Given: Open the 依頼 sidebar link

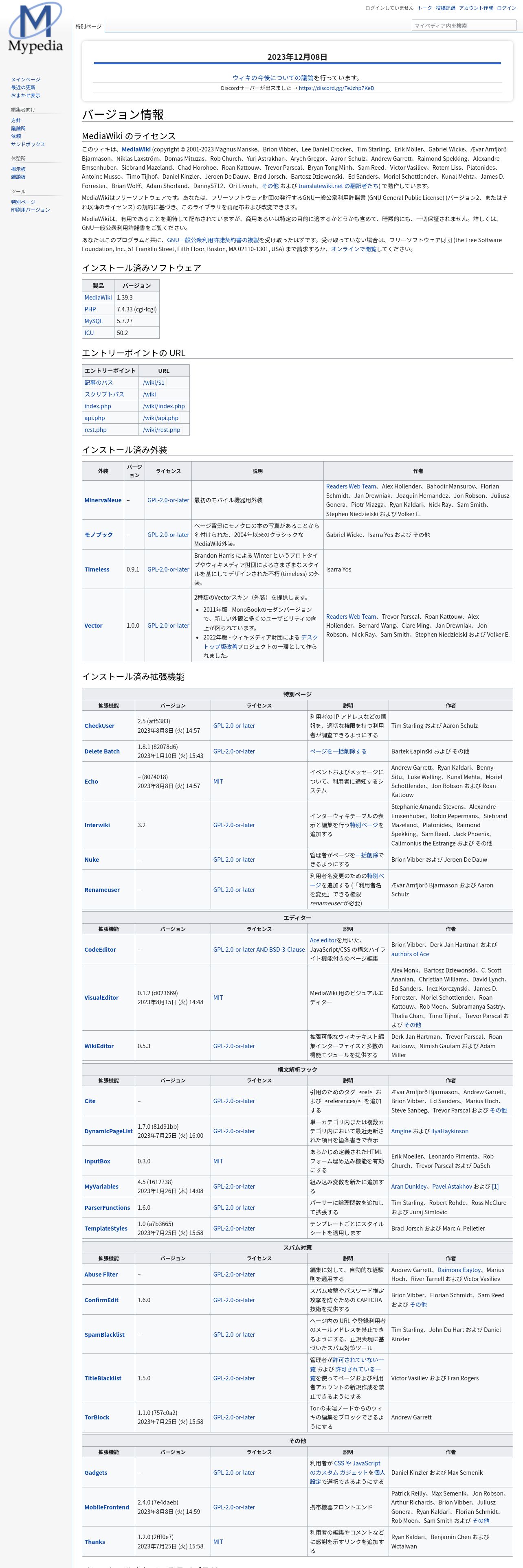Looking at the screenshot, I should pos(16,136).
